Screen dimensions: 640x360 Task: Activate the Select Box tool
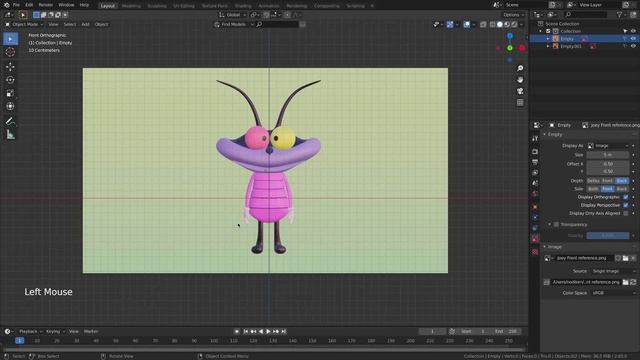[10, 39]
